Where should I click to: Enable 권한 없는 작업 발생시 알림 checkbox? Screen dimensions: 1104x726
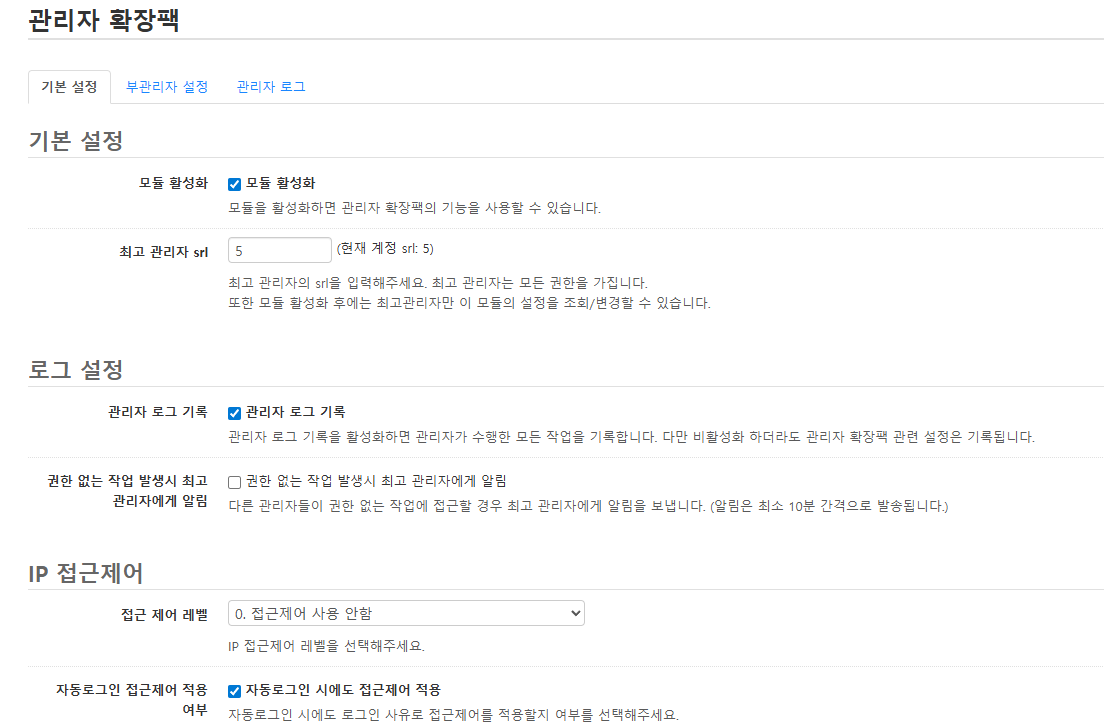point(235,481)
